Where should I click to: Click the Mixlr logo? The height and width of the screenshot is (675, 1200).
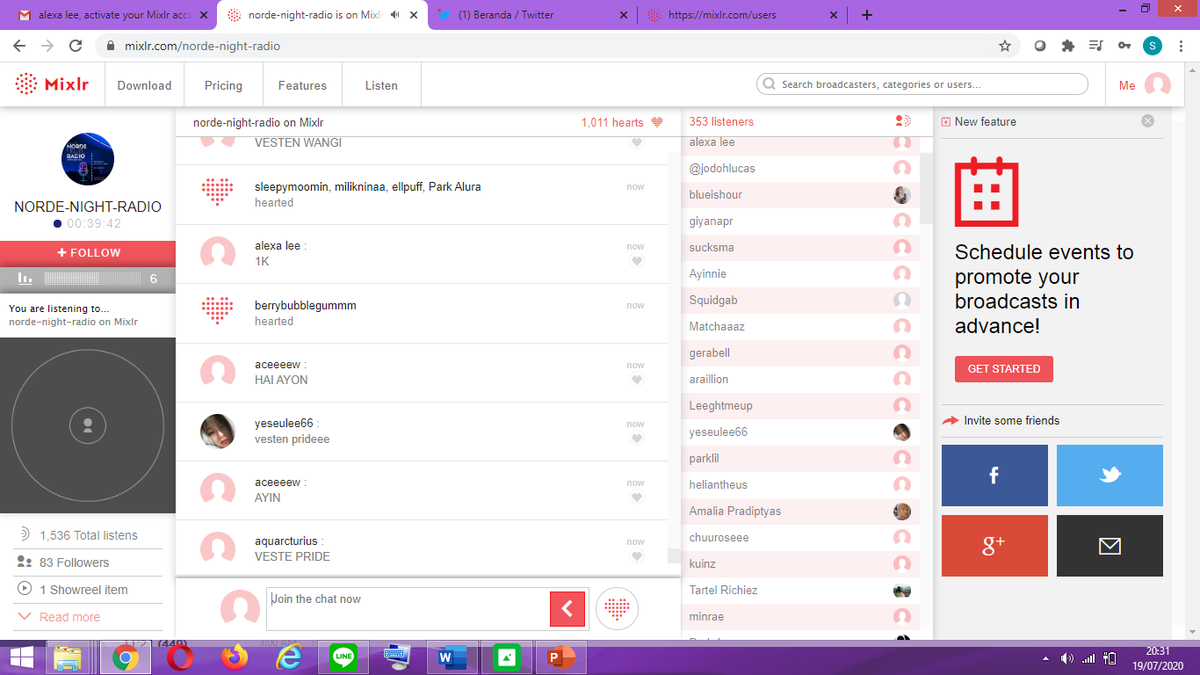pos(52,85)
